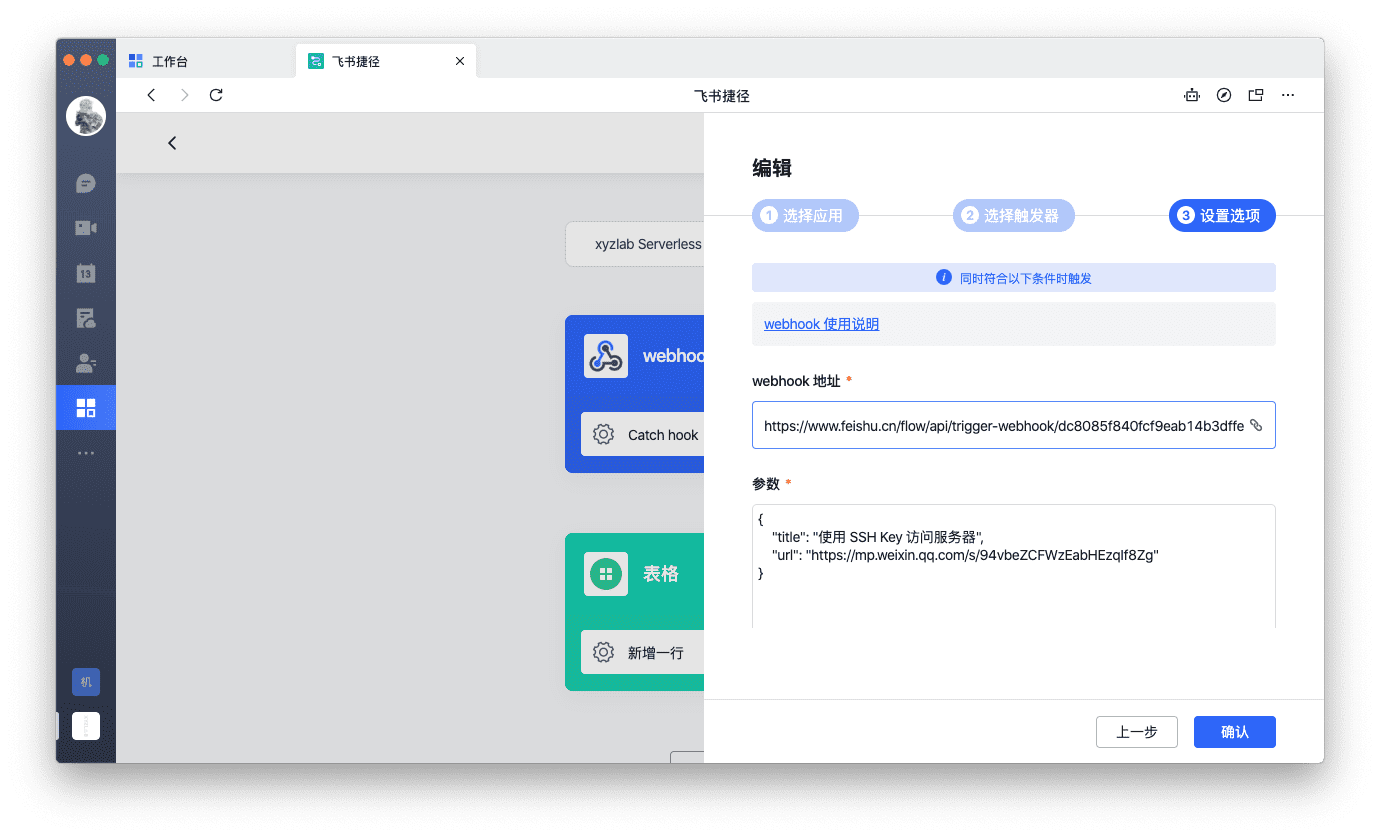Screen dimensions: 1380x837
Task: Select the 飞书捷径 tab
Action: (386, 61)
